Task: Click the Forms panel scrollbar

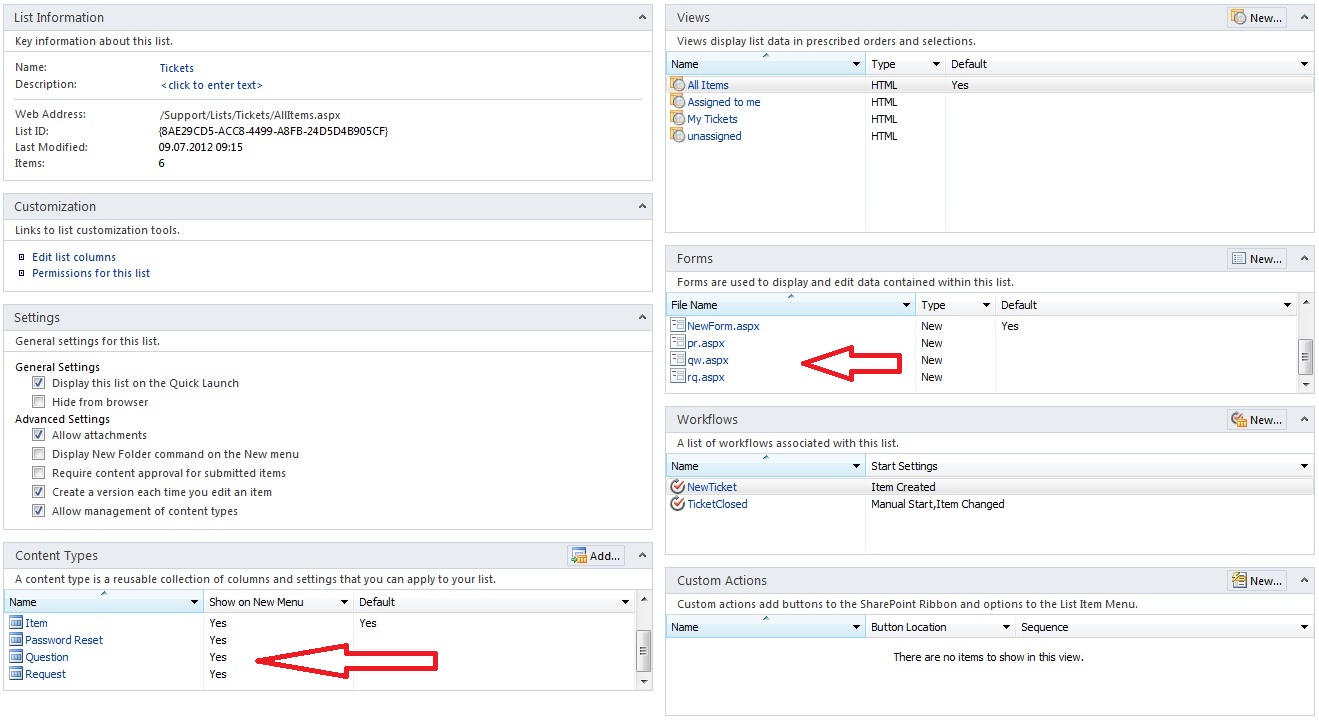Action: [1306, 358]
